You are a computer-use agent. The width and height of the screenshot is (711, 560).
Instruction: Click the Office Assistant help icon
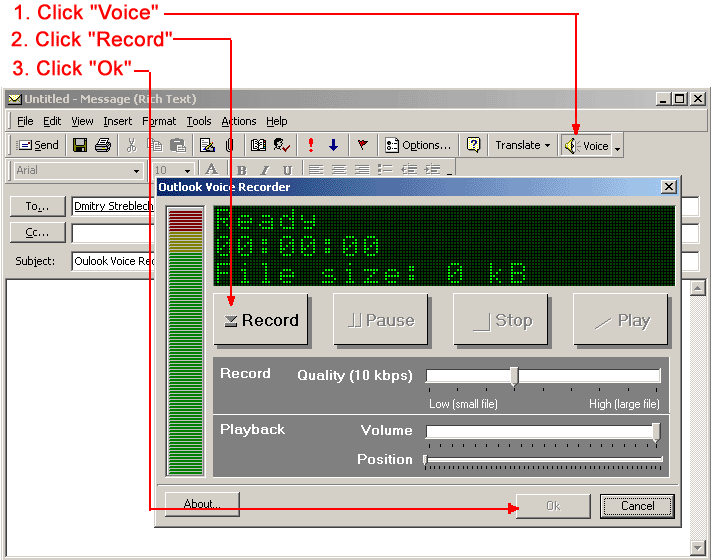(473, 145)
